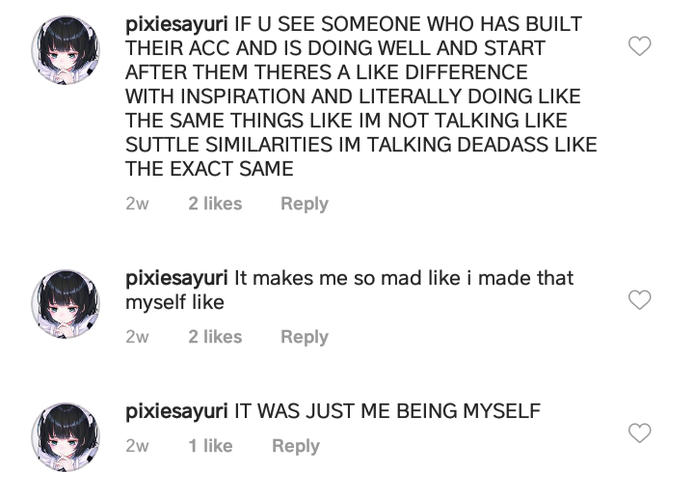694x500 pixels.
Task: Open pixiesayuri's avatar on the first comment
Action: 66,50
